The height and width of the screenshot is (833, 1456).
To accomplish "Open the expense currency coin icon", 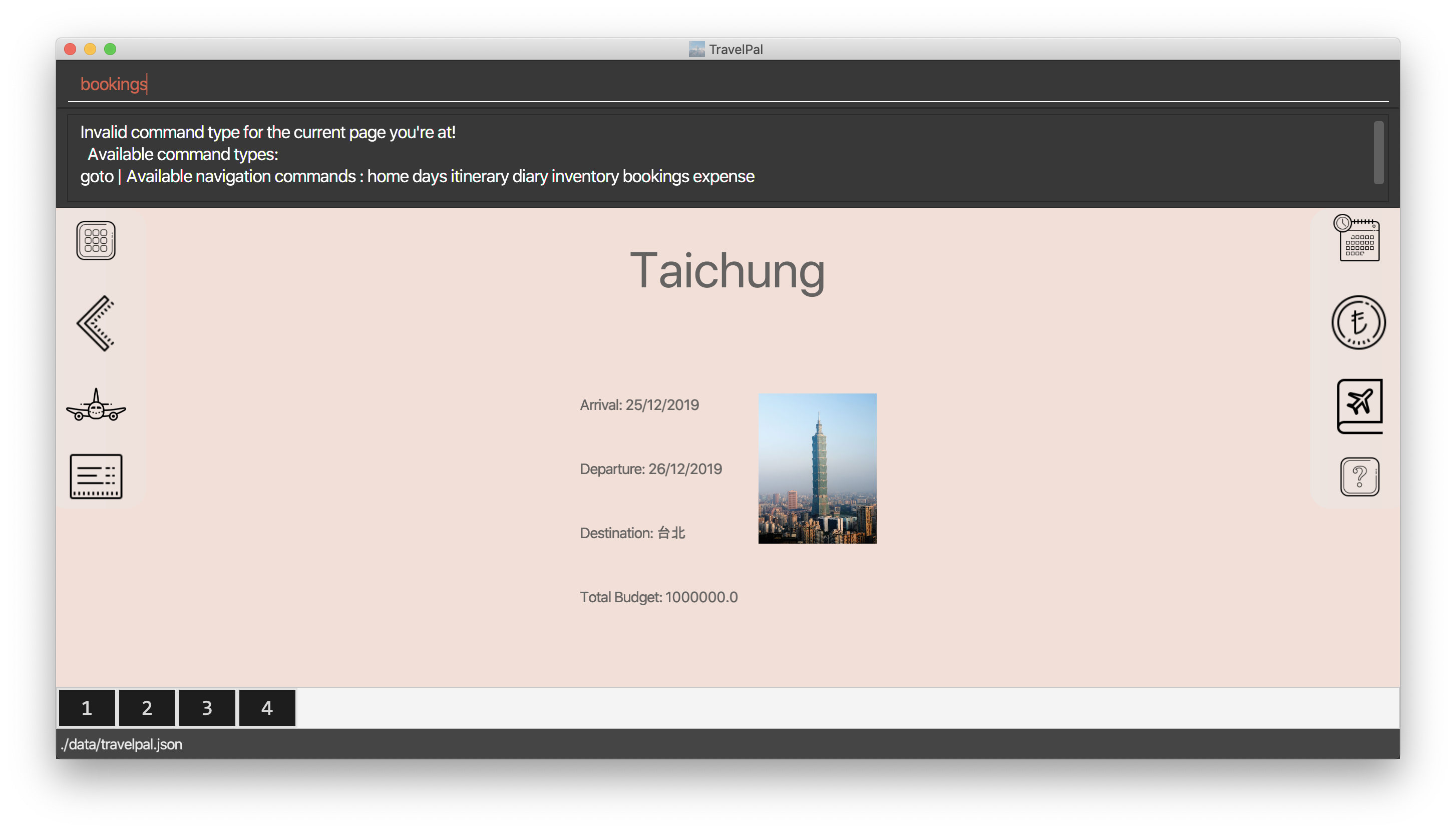I will pyautogui.click(x=1358, y=322).
